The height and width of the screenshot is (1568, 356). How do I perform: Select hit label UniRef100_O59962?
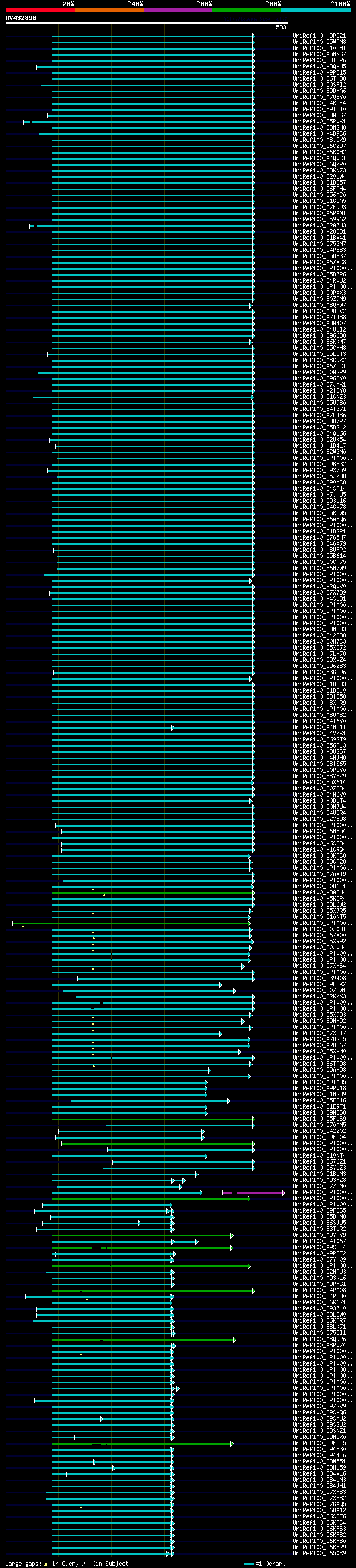(x=319, y=220)
